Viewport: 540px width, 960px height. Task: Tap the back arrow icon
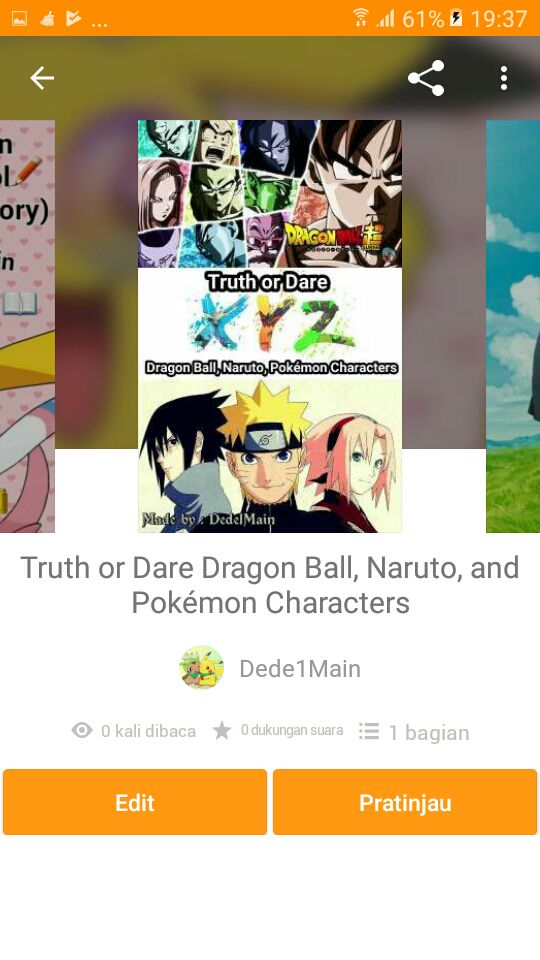42,78
